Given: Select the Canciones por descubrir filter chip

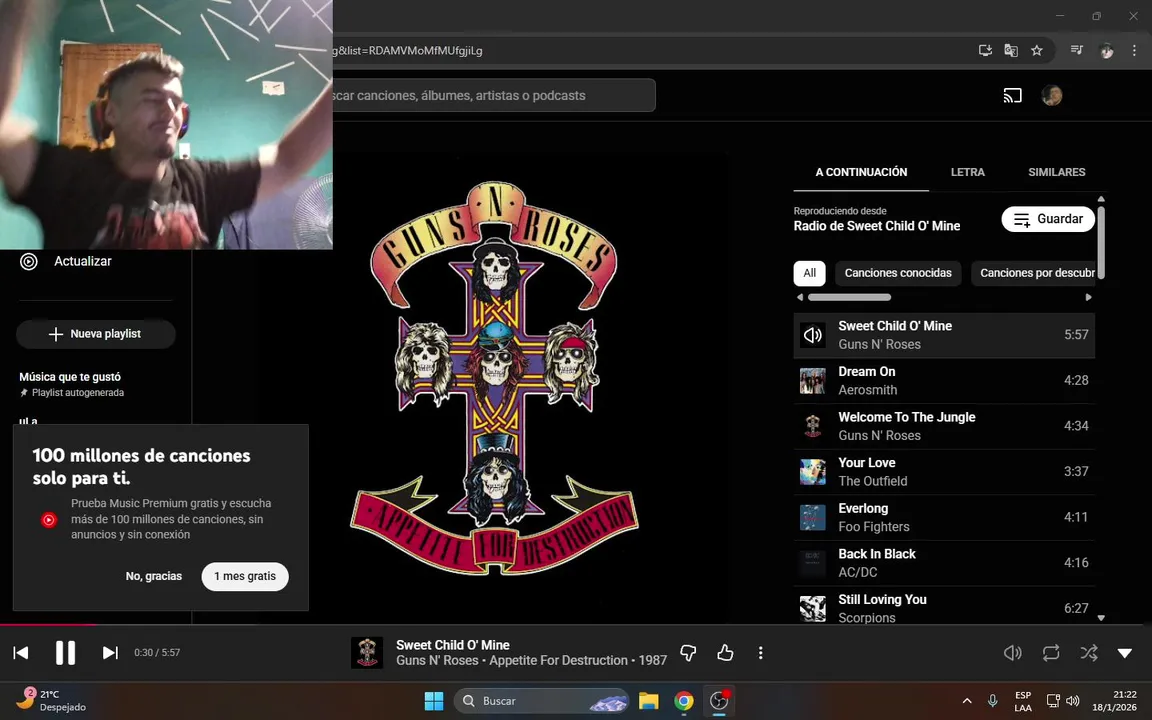Looking at the screenshot, I should 1034,273.
